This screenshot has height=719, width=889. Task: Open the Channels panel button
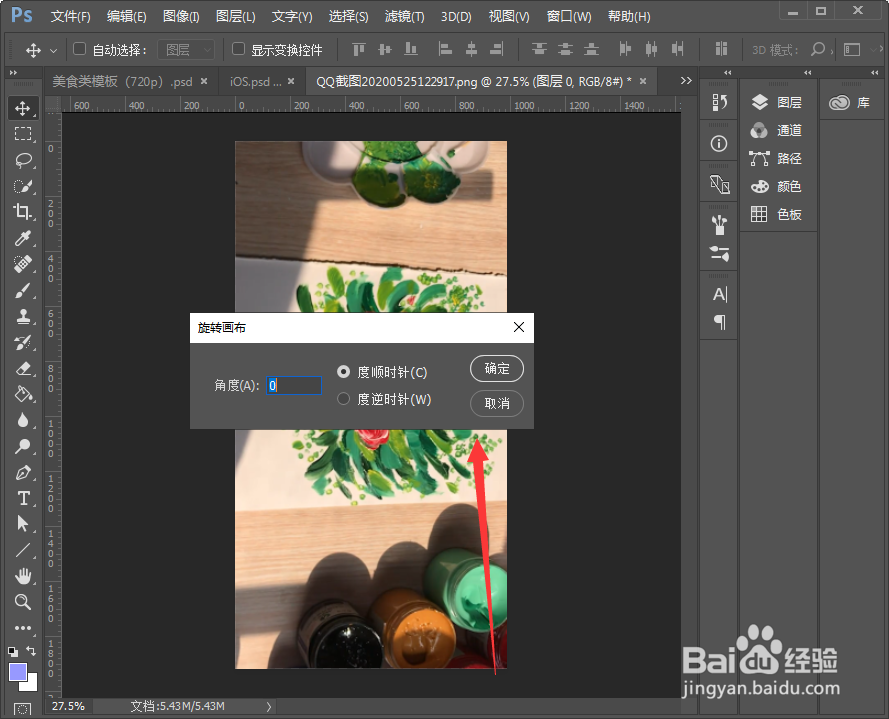tap(776, 130)
